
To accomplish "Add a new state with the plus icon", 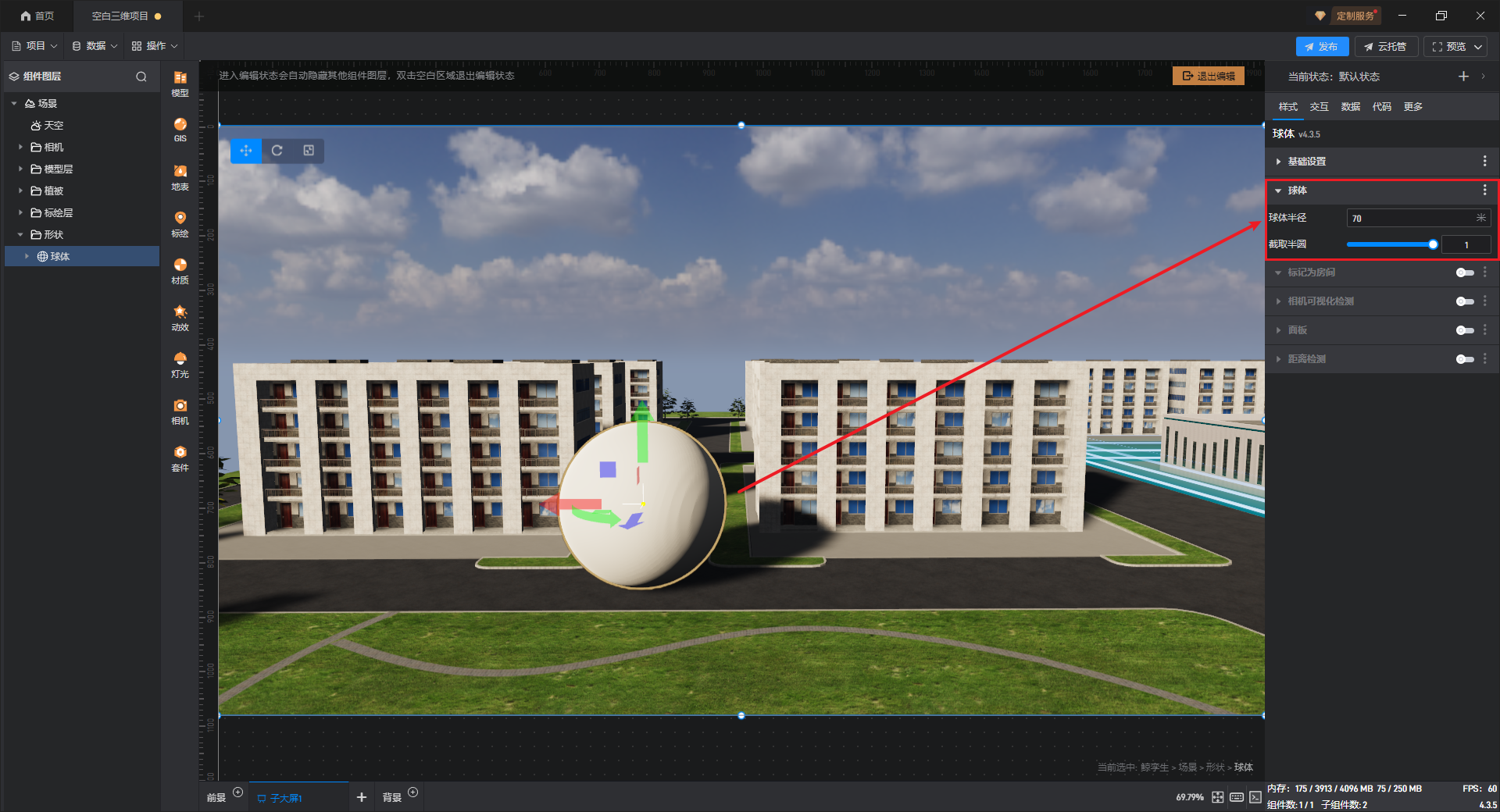I will click(x=1463, y=77).
